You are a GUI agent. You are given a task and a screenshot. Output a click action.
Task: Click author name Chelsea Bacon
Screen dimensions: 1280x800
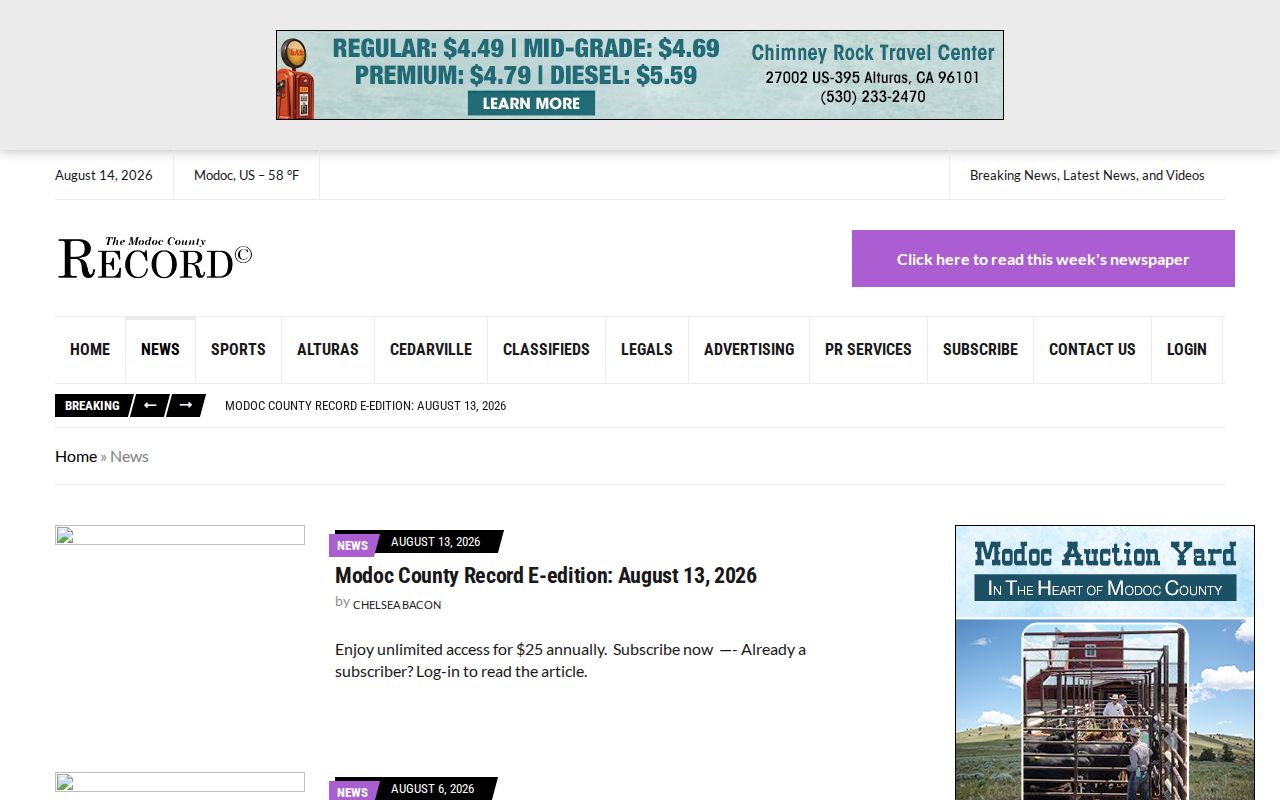pyautogui.click(x=397, y=604)
